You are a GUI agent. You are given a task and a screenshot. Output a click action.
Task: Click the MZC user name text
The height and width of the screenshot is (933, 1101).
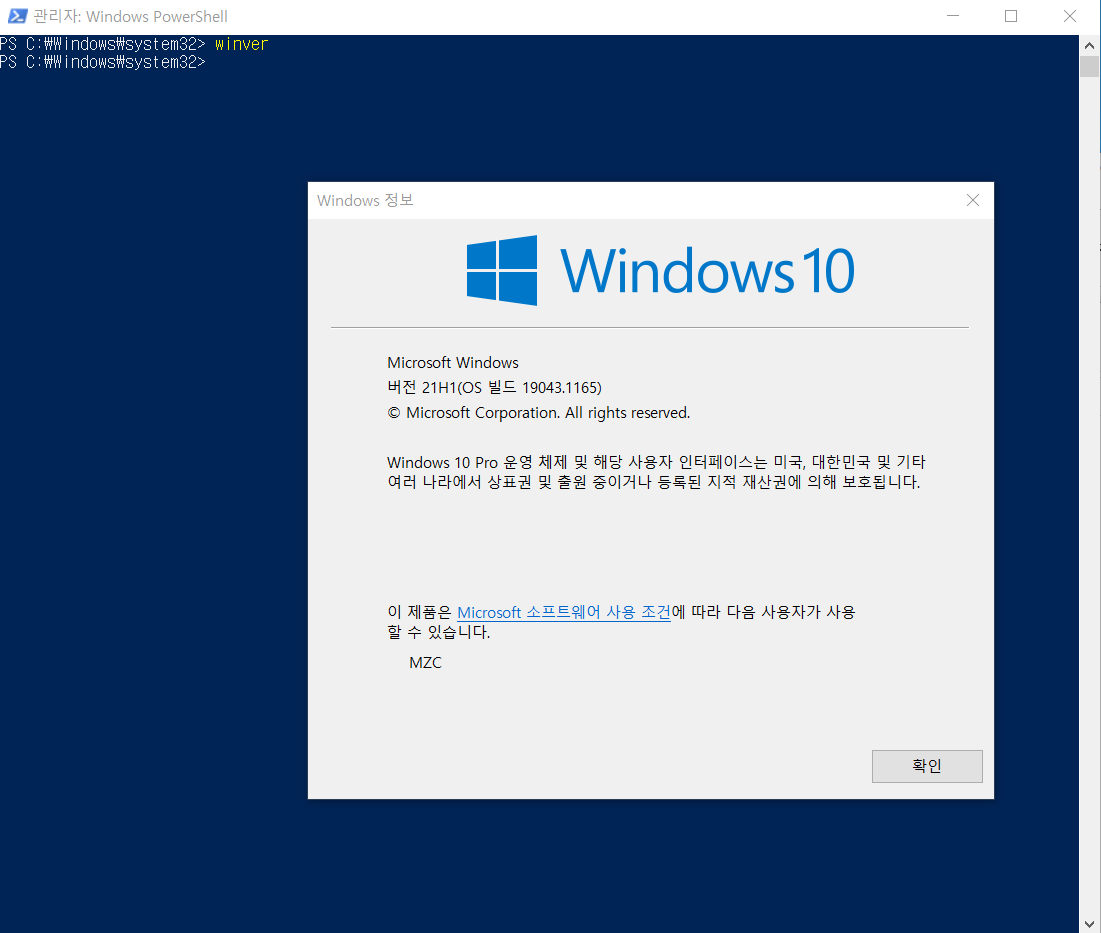coord(426,663)
